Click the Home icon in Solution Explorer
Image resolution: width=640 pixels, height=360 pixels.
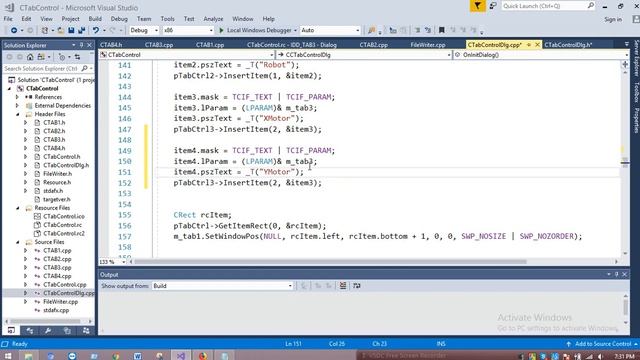[30, 57]
